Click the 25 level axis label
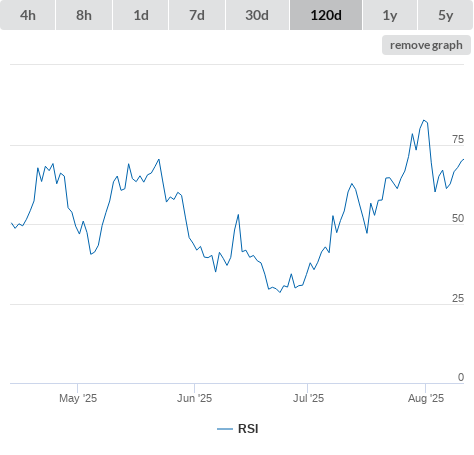Viewport: 474px width, 455px height. pos(458,298)
